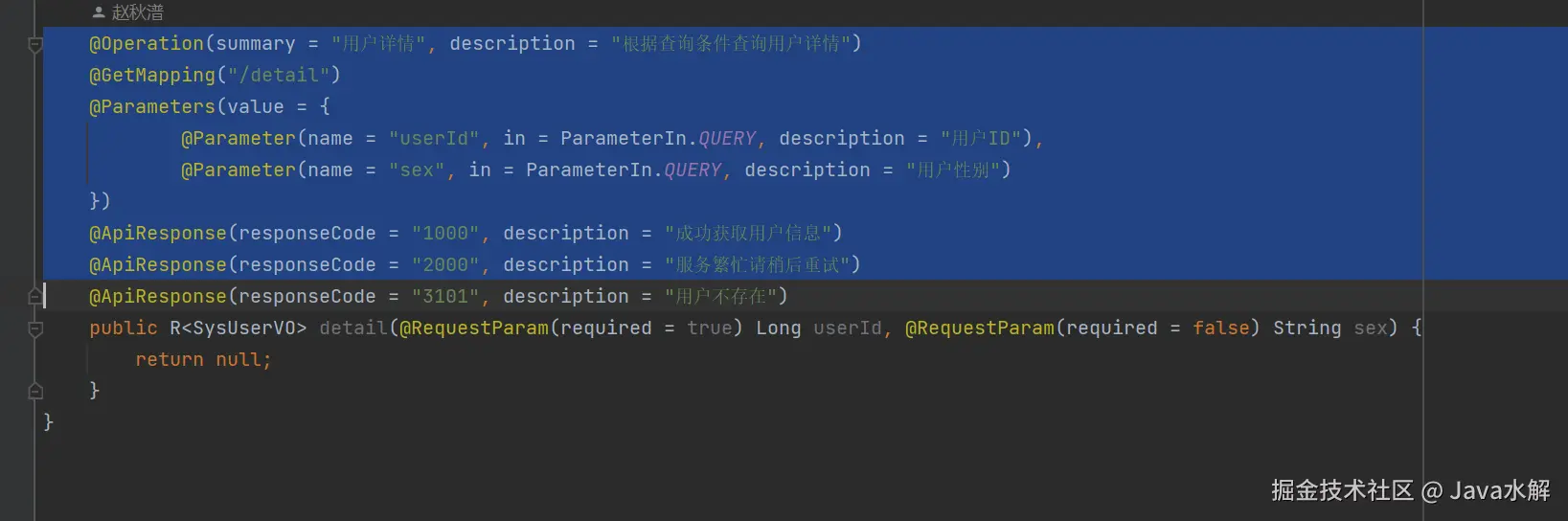Click the detail method name
Viewport: 1568px width, 521px height.
(x=352, y=328)
